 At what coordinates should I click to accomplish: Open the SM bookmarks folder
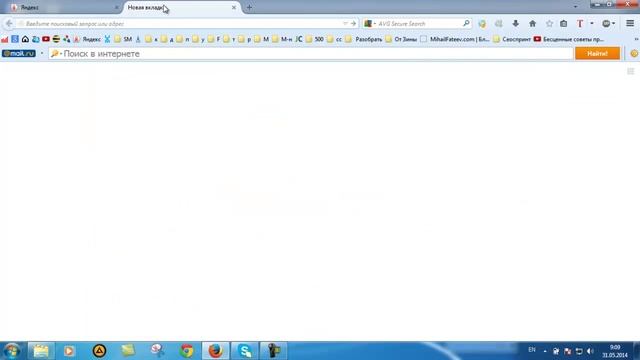click(123, 39)
